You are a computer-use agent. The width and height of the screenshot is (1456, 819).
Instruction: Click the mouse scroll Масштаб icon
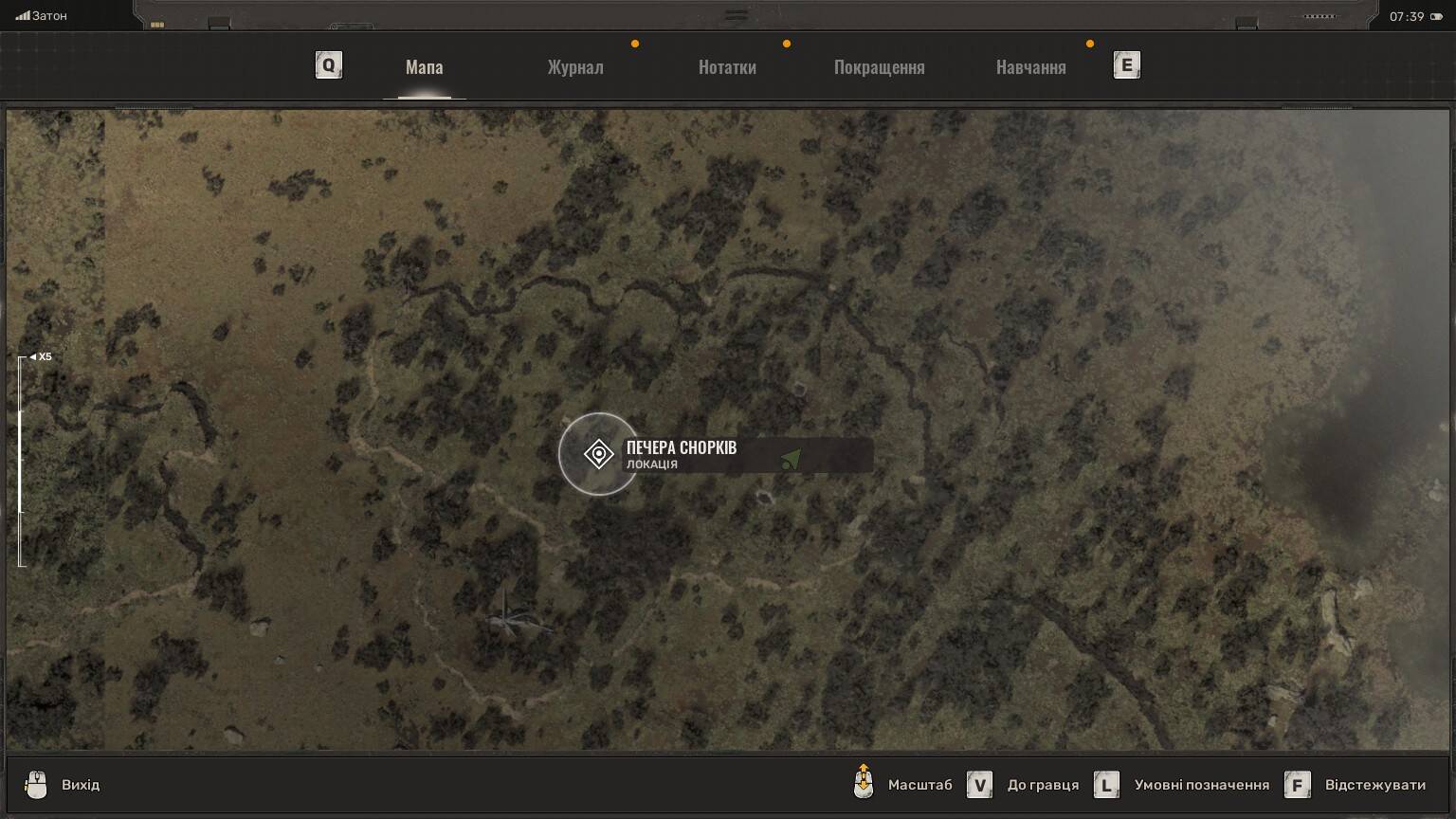click(864, 783)
